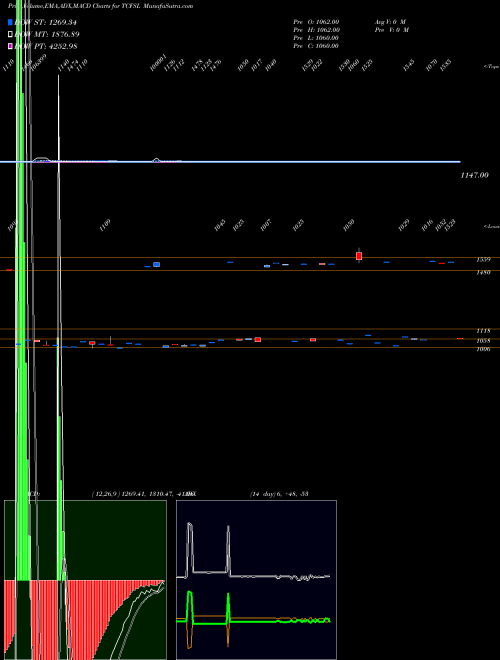Click the 1539 price level label

483,260
